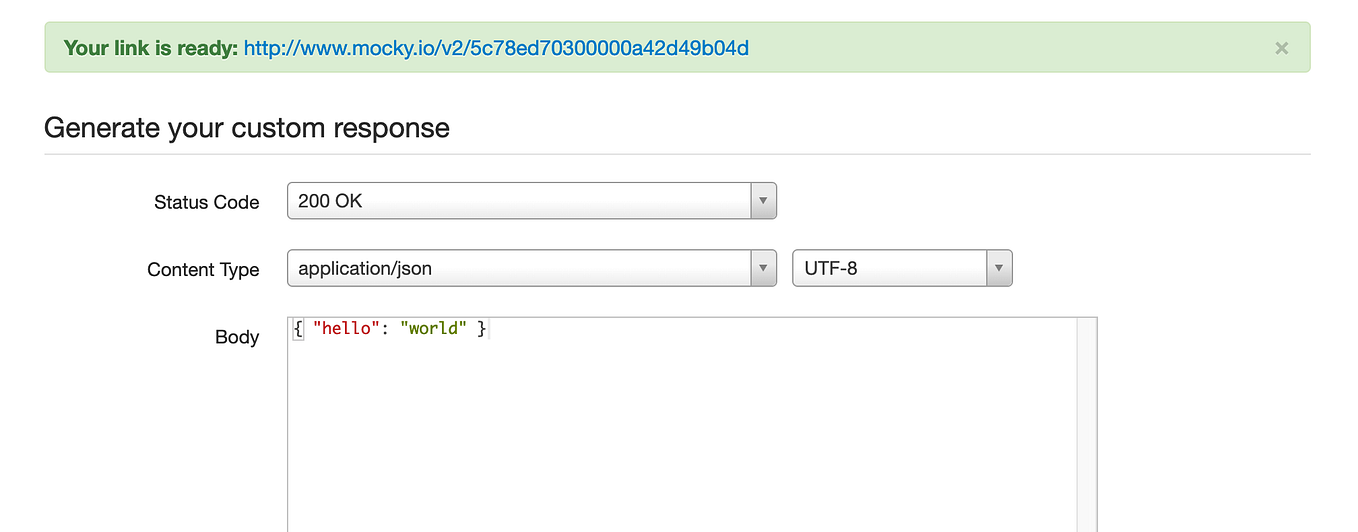
Task: Open the generated mocky.io link
Action: pos(496,48)
